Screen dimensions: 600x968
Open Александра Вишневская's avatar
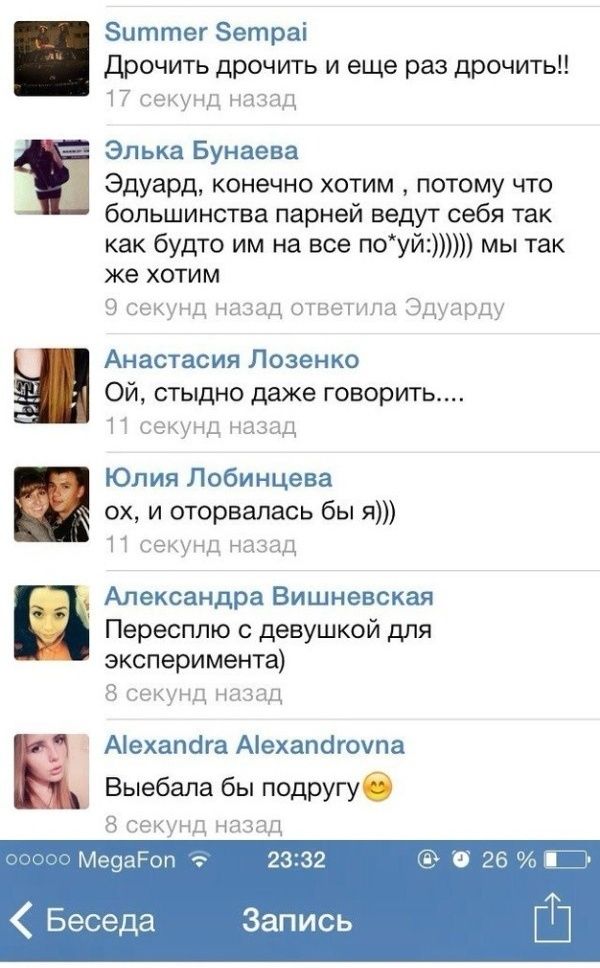[x=51, y=623]
